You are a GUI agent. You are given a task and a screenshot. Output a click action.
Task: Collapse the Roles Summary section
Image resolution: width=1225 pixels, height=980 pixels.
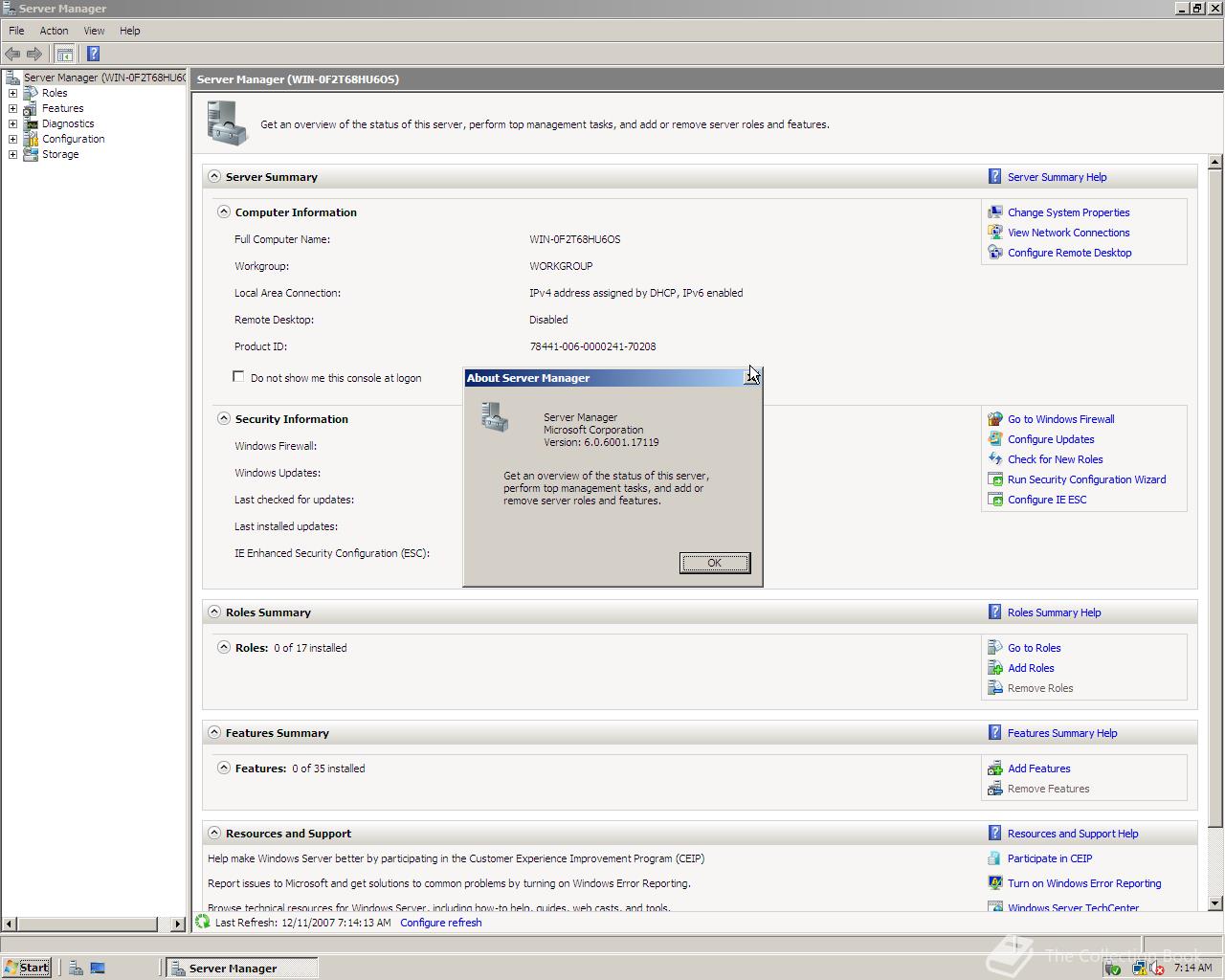(214, 612)
